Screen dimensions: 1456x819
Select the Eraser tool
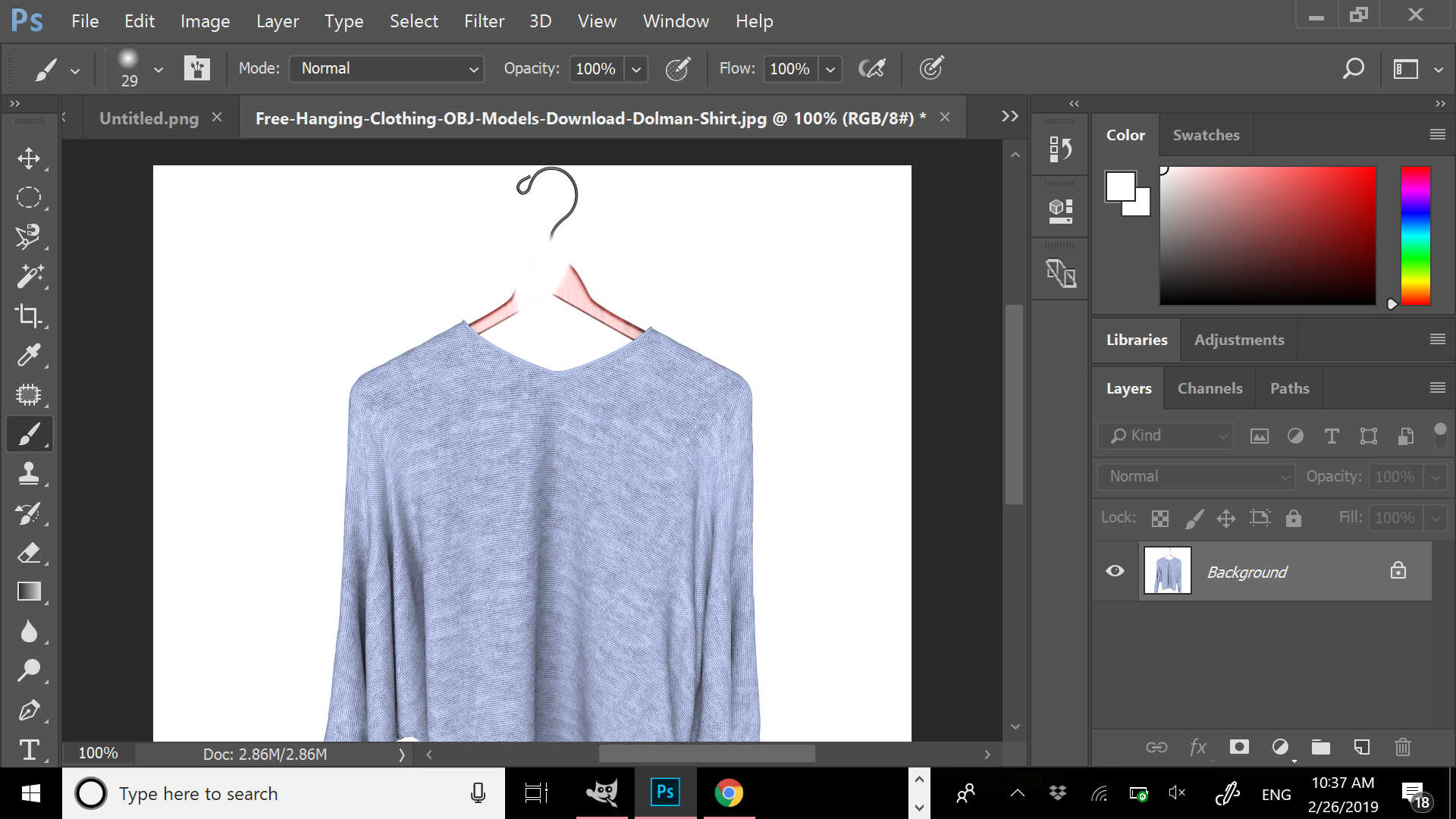[29, 553]
